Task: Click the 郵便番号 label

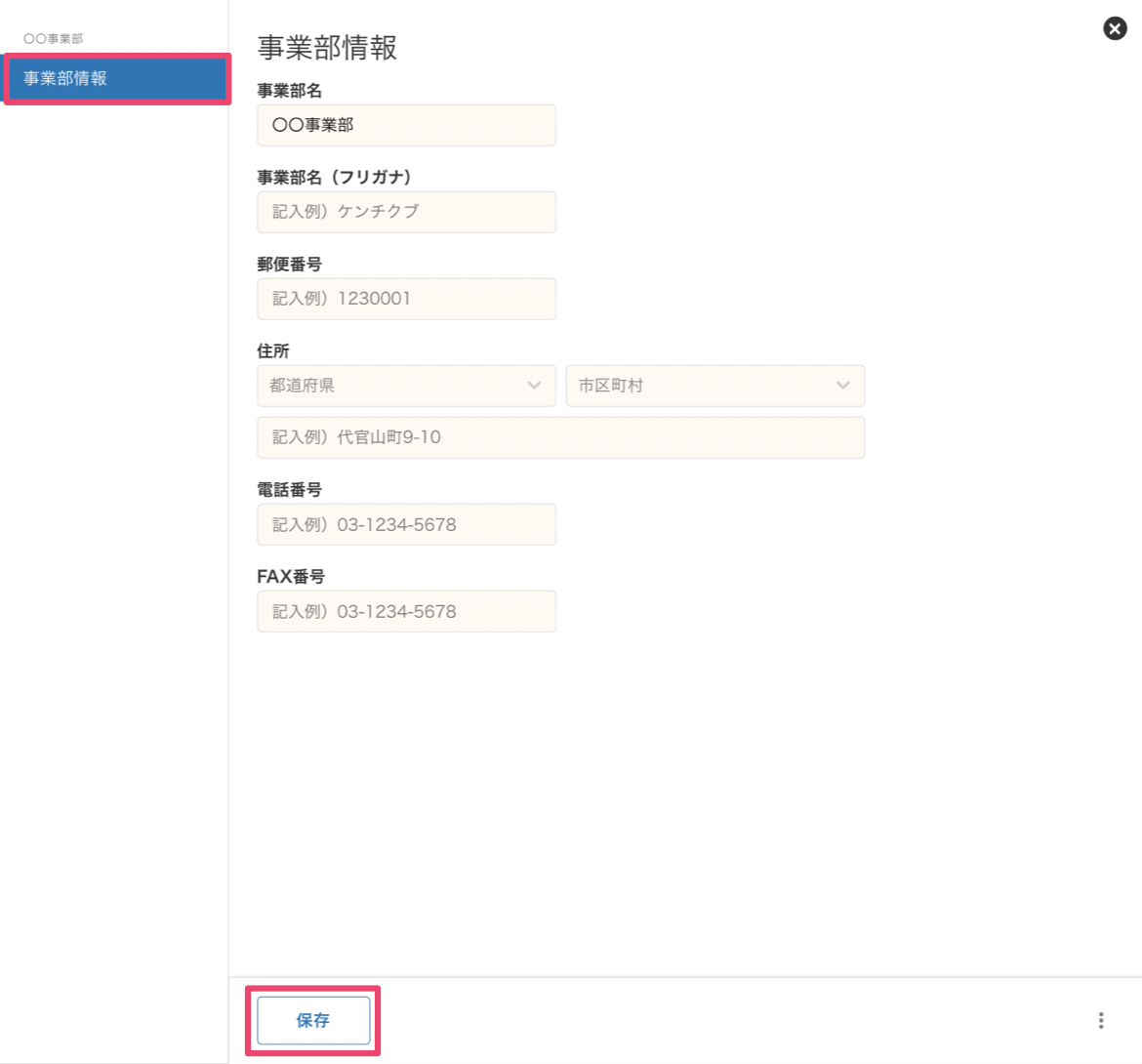Action: pos(290,265)
